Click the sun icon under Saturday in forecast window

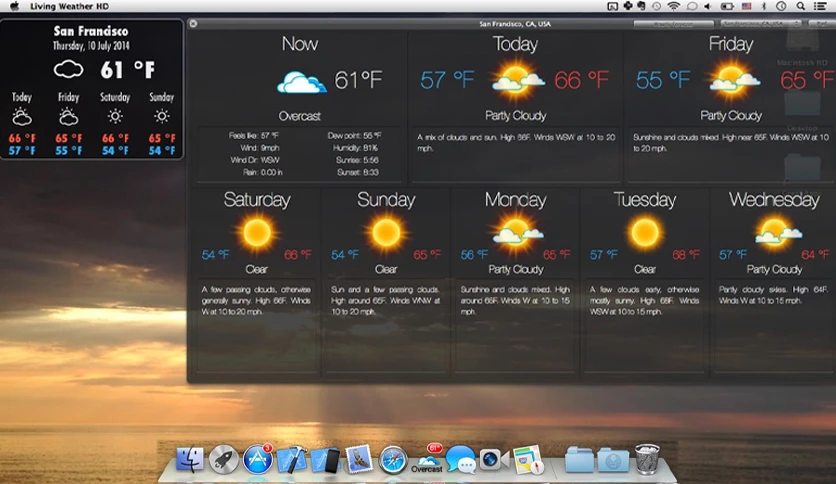257,233
